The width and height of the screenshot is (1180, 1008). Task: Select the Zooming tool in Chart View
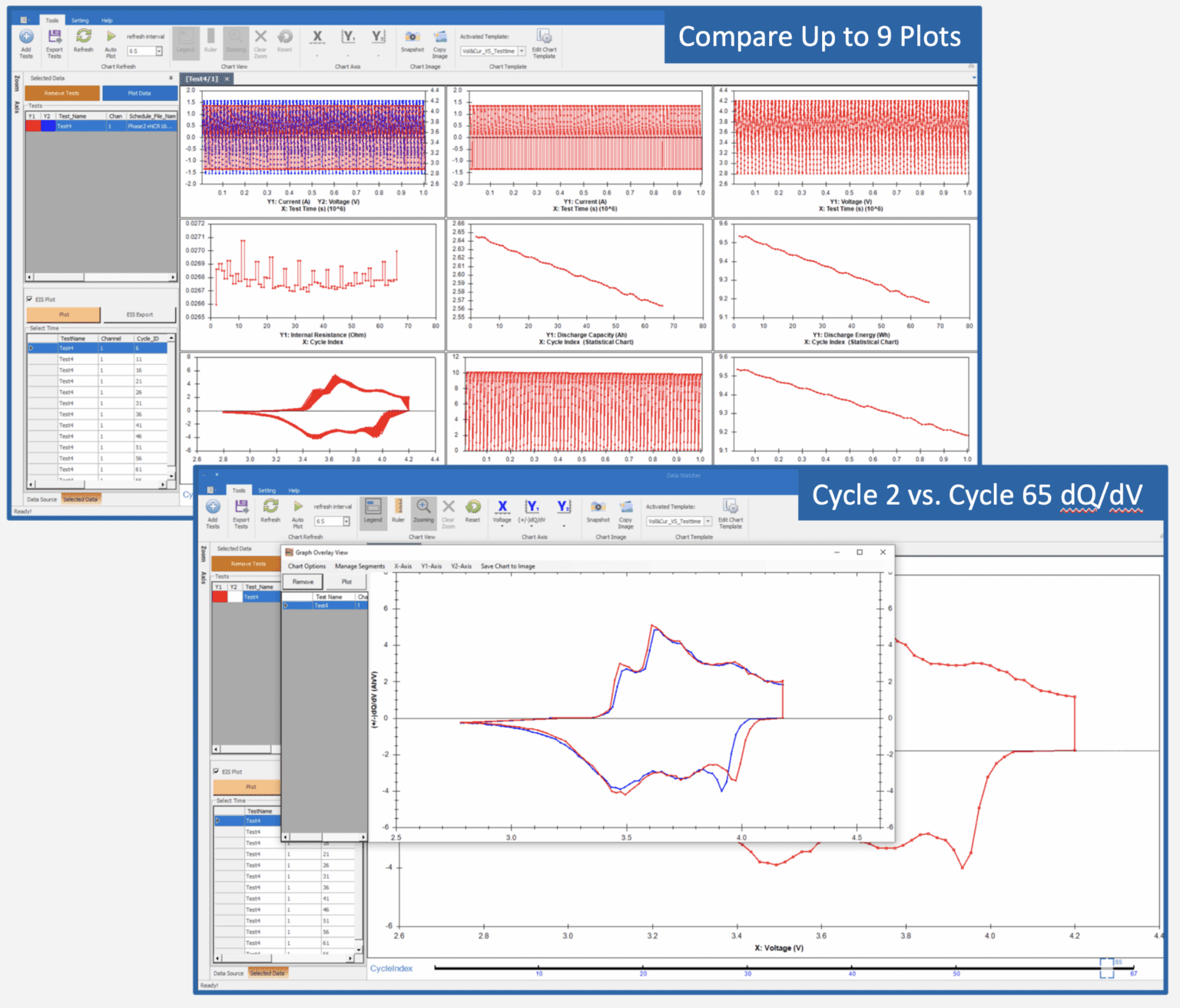[235, 40]
